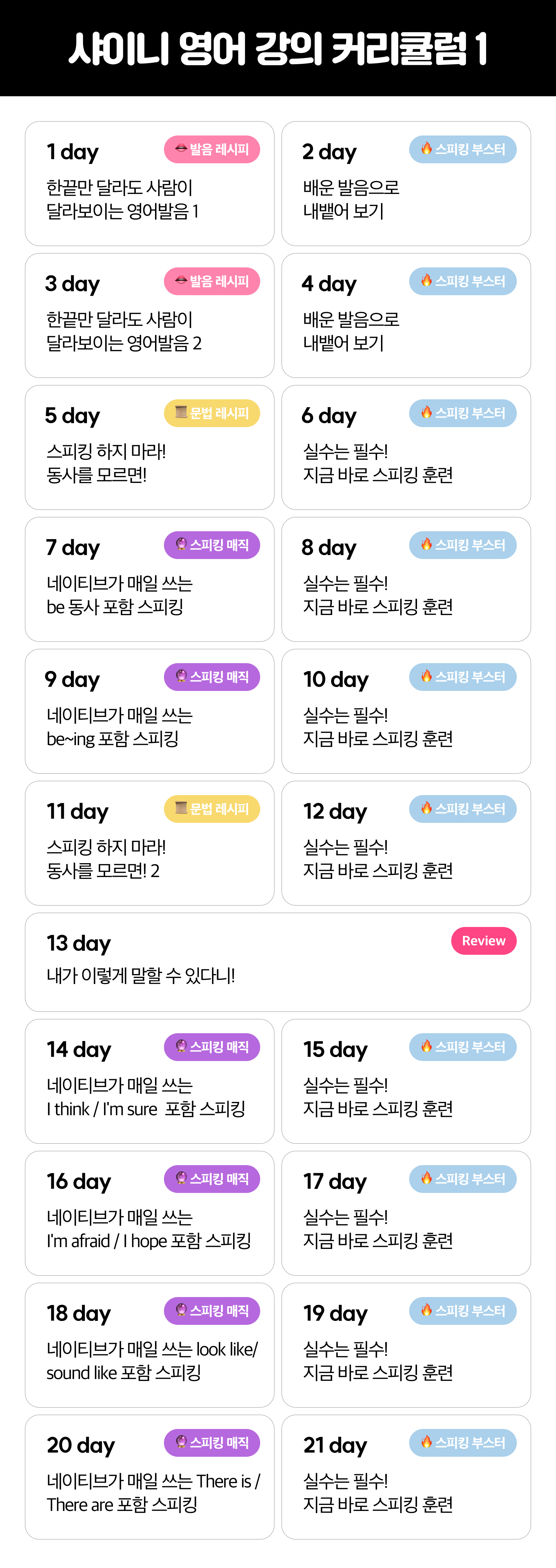The image size is (556, 1568).
Task: Click the crystal ball icon on 16 day card
Action: (x=181, y=1178)
